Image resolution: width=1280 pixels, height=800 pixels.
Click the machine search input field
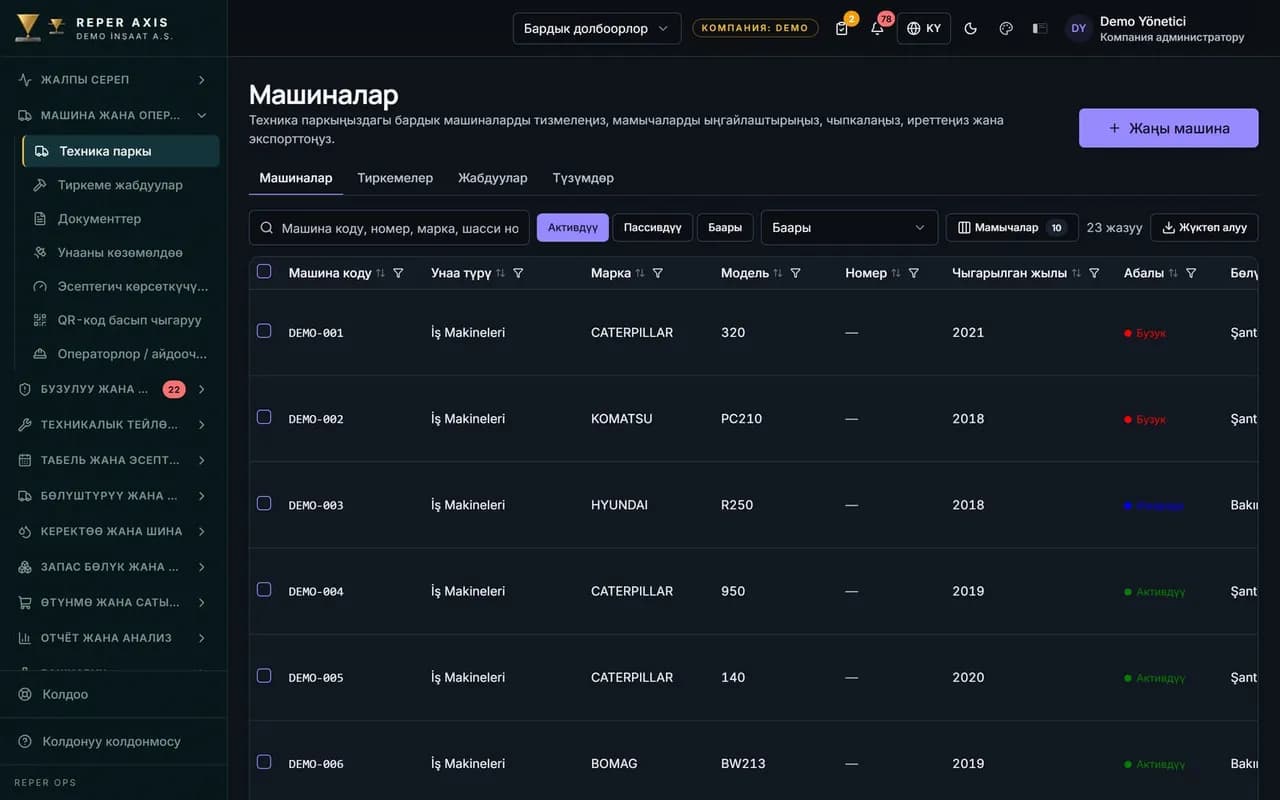click(x=389, y=228)
